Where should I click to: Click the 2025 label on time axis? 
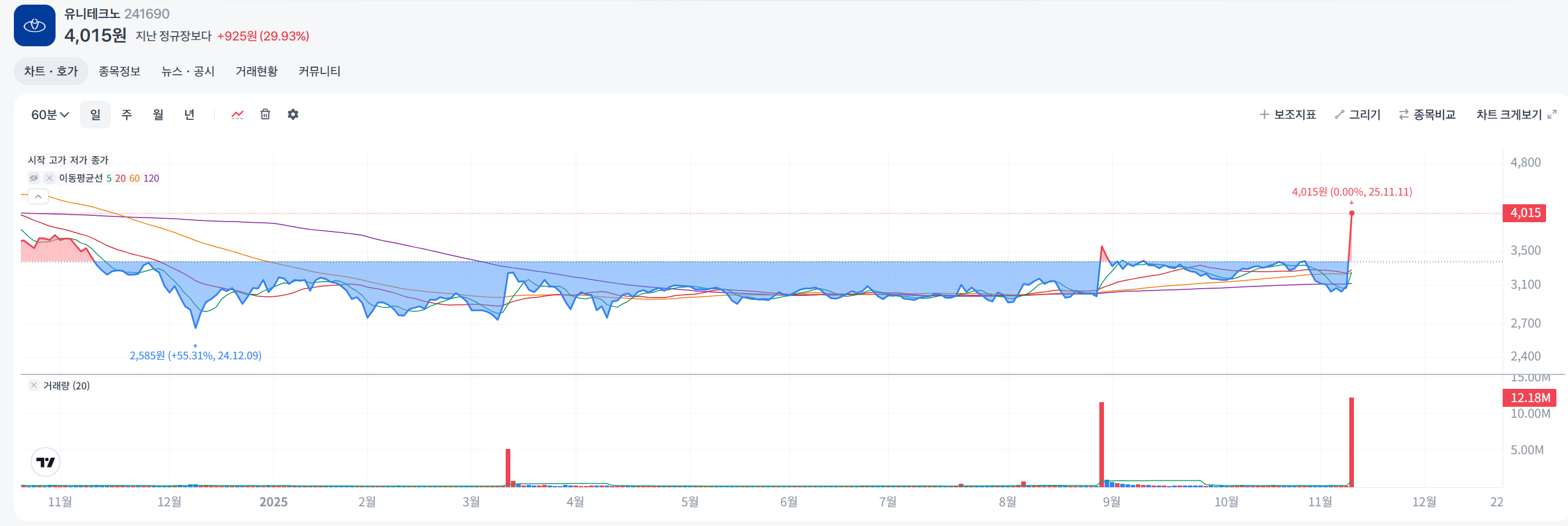273,502
